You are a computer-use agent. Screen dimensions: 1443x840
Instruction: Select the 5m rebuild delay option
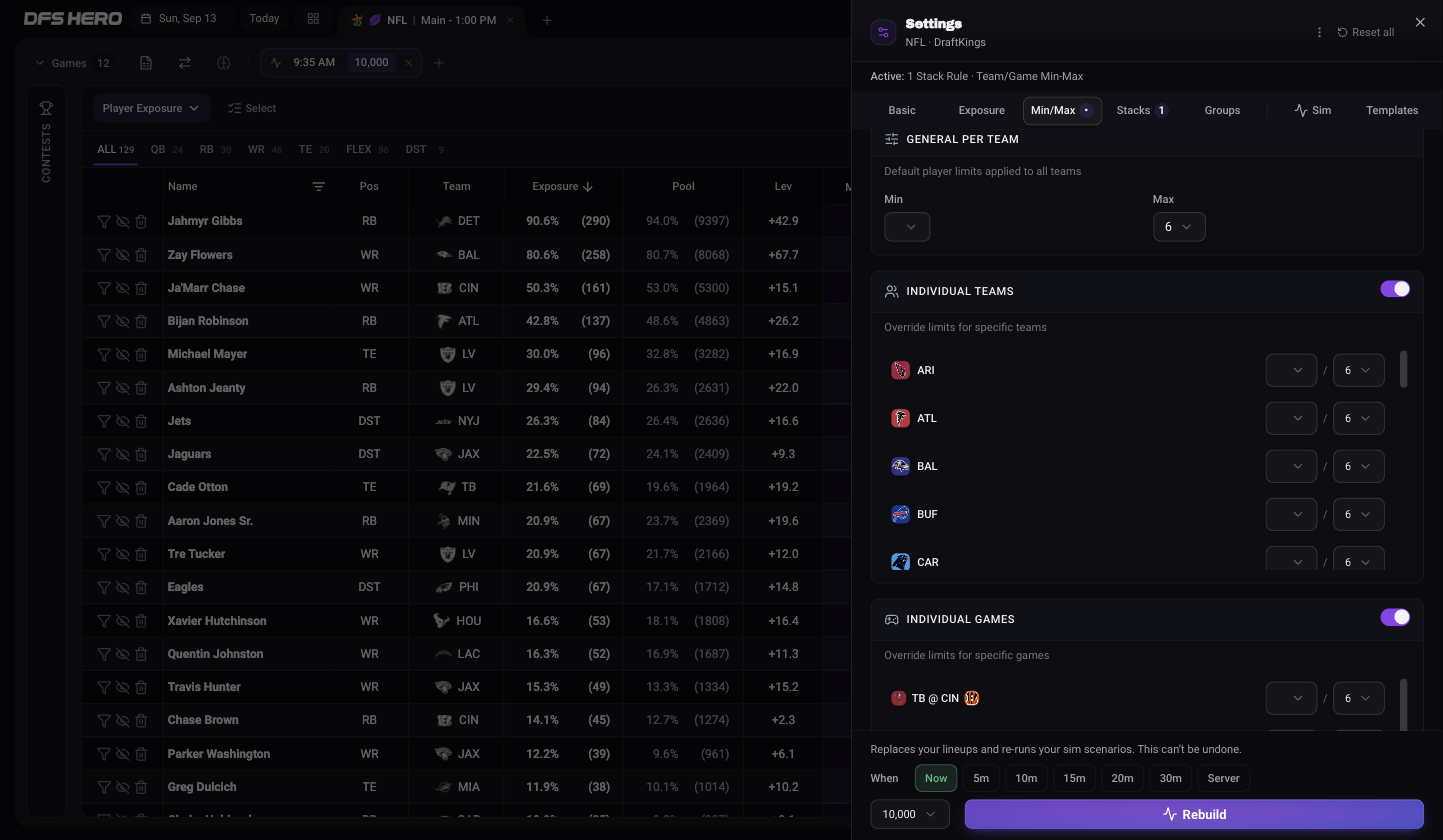(981, 778)
